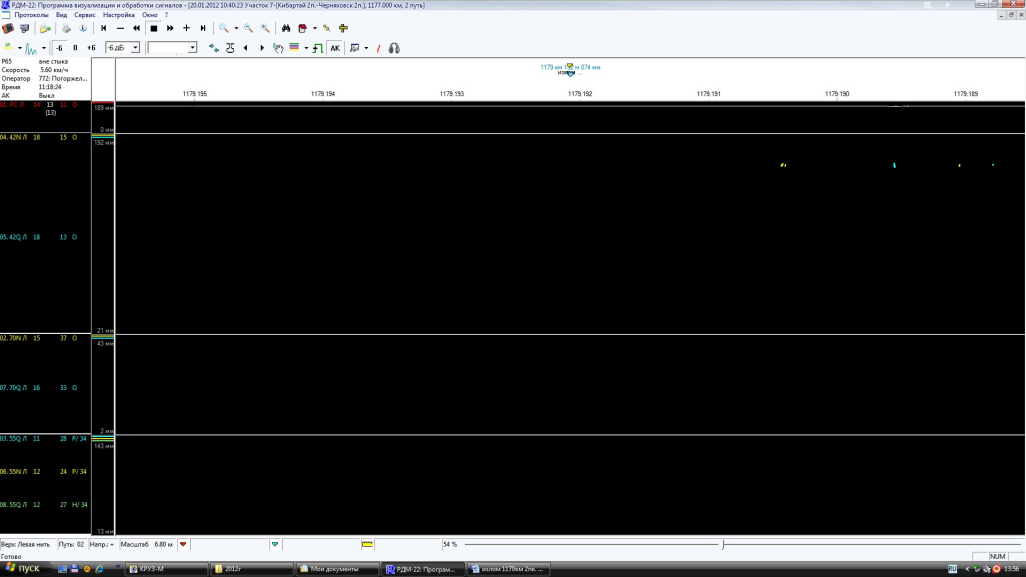This screenshot has width=1026, height=577.
Task: Toggle the AK button in toolbar
Action: 335,48
